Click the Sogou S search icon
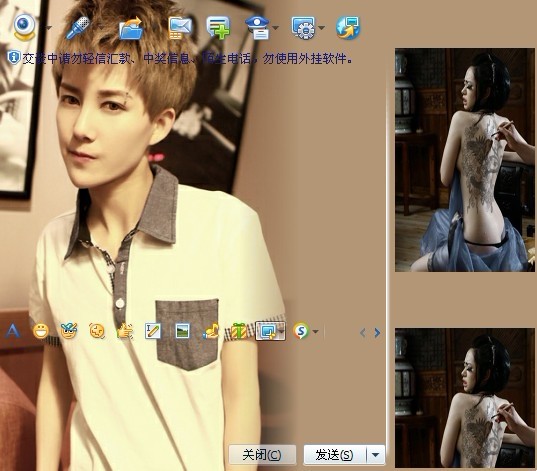The width and height of the screenshot is (537, 471). (x=301, y=331)
